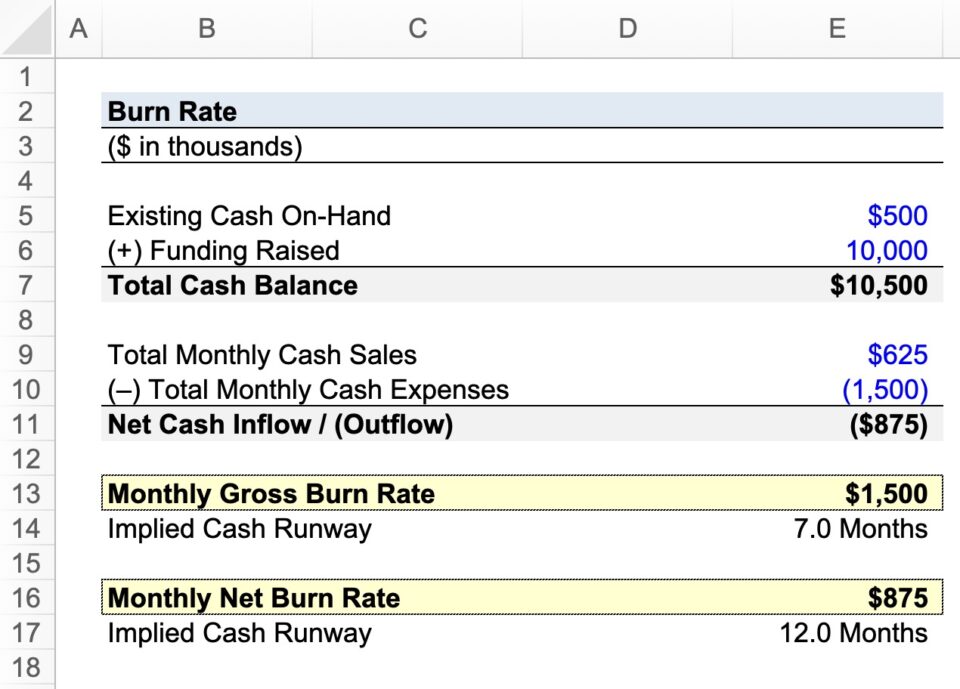The width and height of the screenshot is (960, 689).
Task: Select the Net Cash Inflow / (Outflow) label
Action: click(x=206, y=424)
